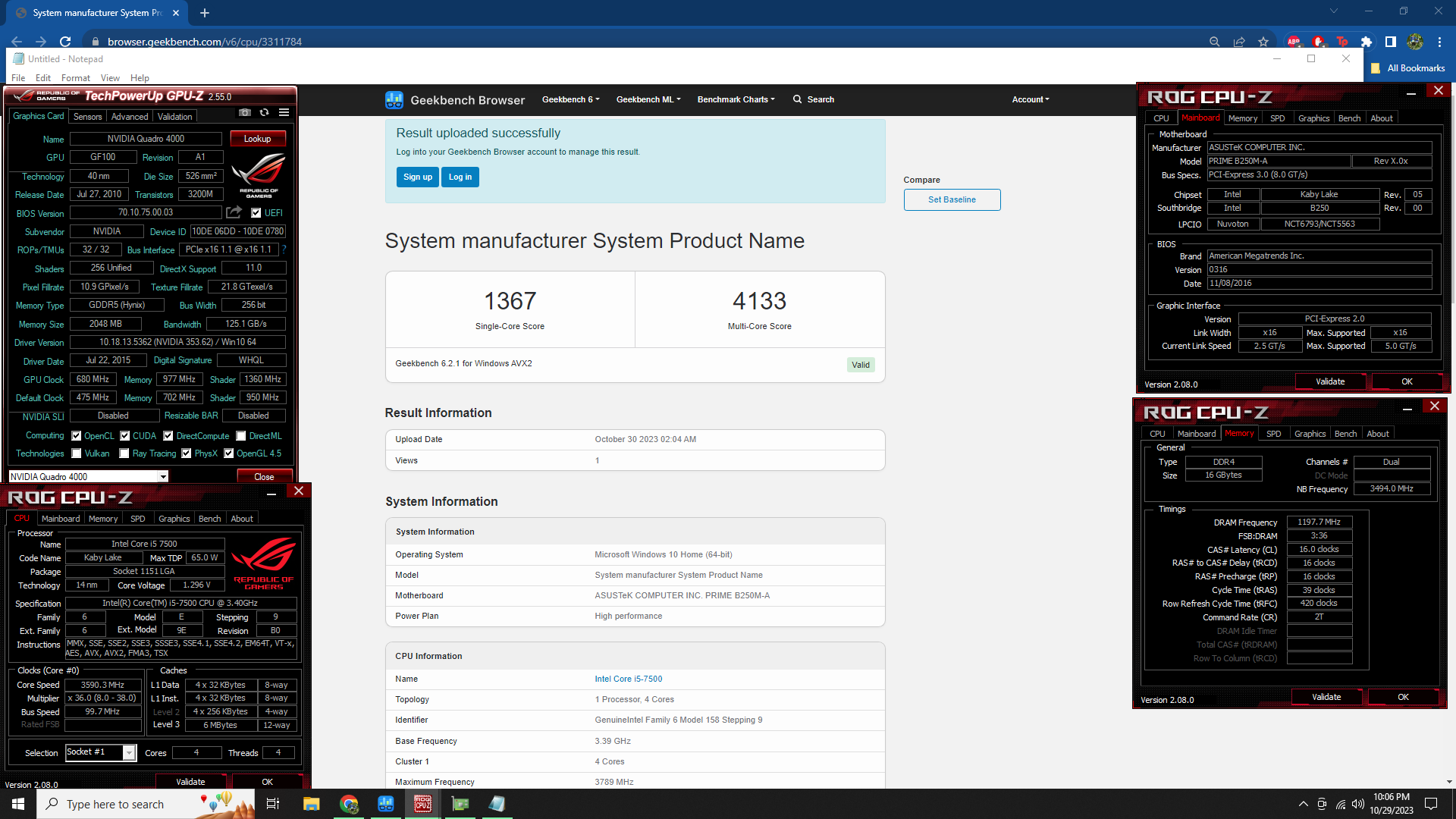Click the Valid badge on Geekbench result
The image size is (1456, 819).
click(x=861, y=365)
